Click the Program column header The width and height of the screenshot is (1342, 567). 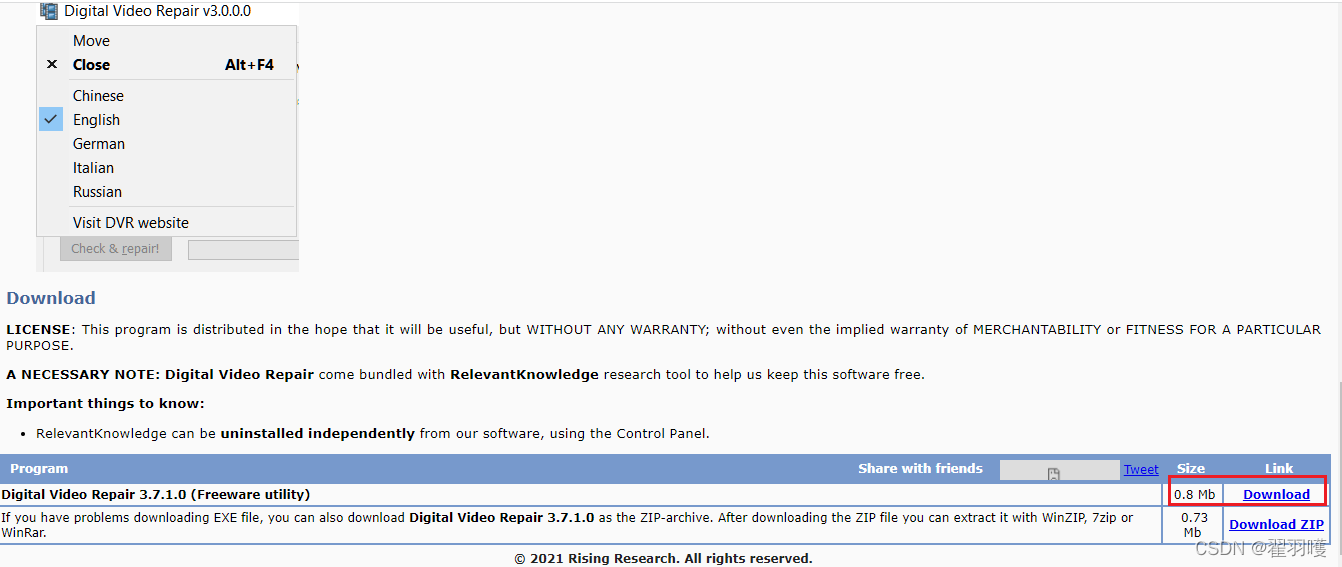tap(39, 468)
